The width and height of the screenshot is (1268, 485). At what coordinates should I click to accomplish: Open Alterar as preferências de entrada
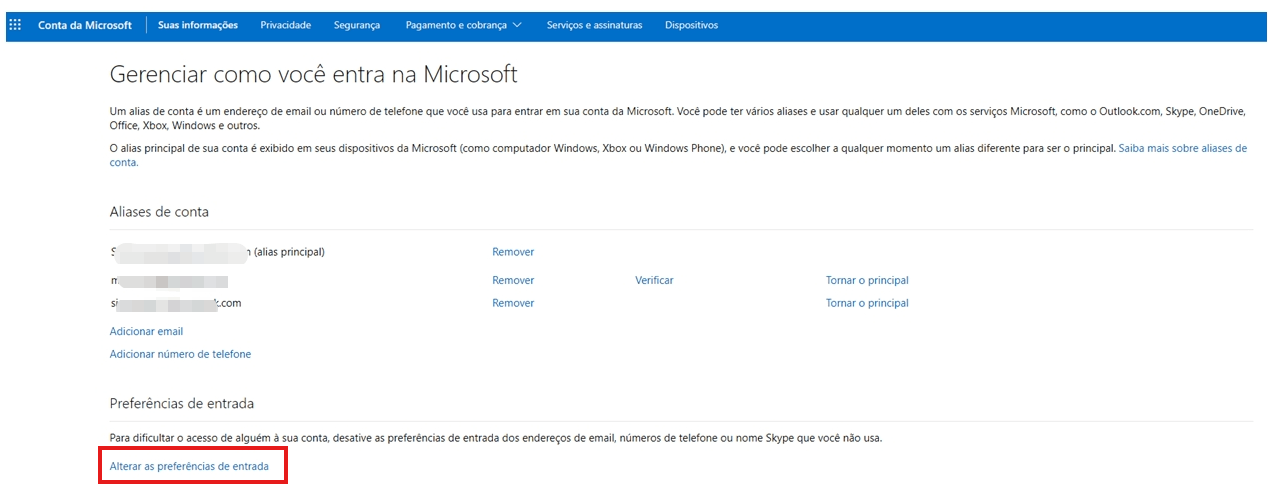[189, 466]
